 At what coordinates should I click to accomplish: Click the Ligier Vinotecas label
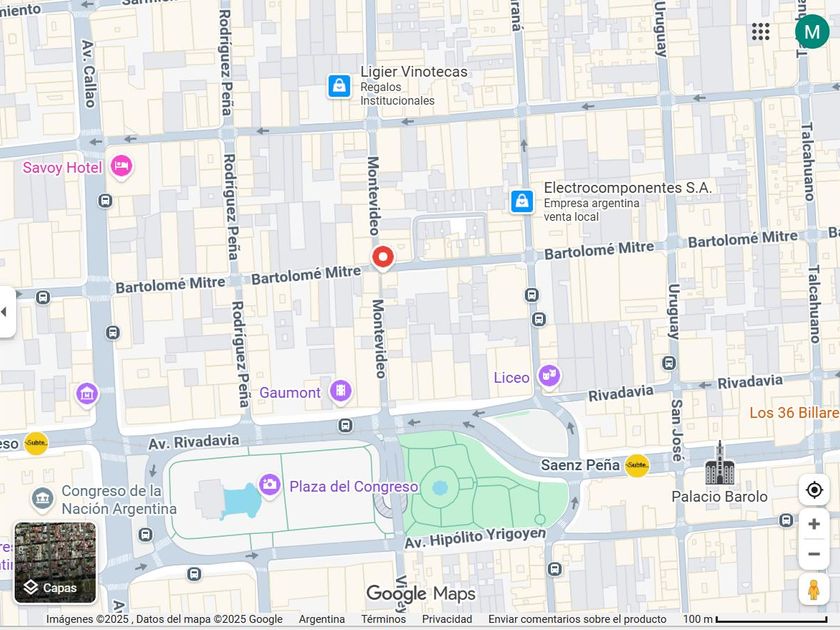(414, 72)
